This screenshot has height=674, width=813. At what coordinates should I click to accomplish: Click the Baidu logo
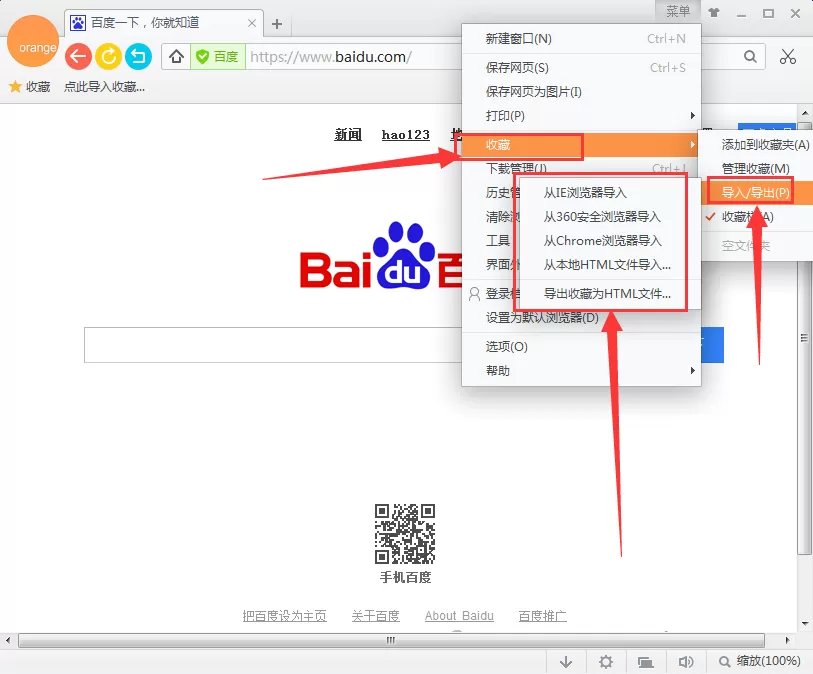pos(381,257)
